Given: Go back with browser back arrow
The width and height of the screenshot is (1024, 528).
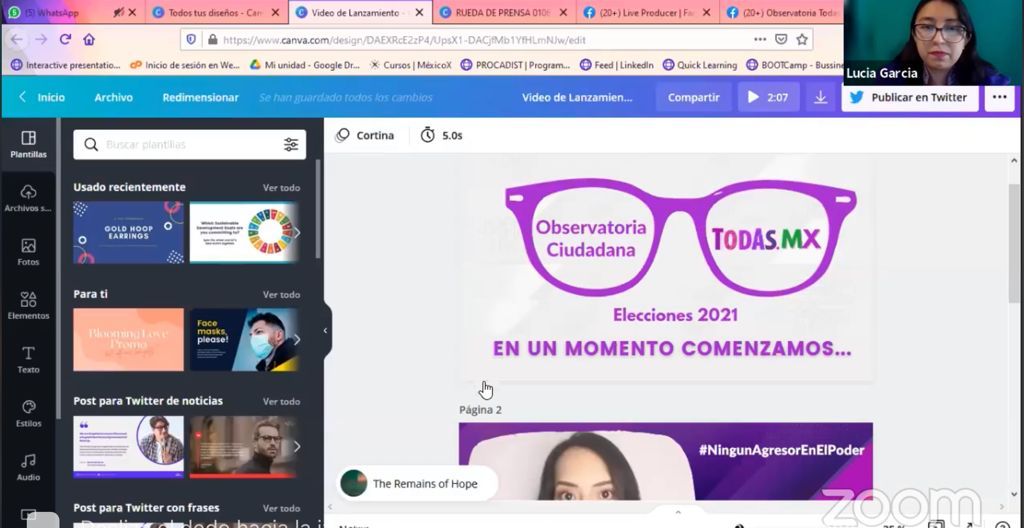Looking at the screenshot, I should click(16, 39).
